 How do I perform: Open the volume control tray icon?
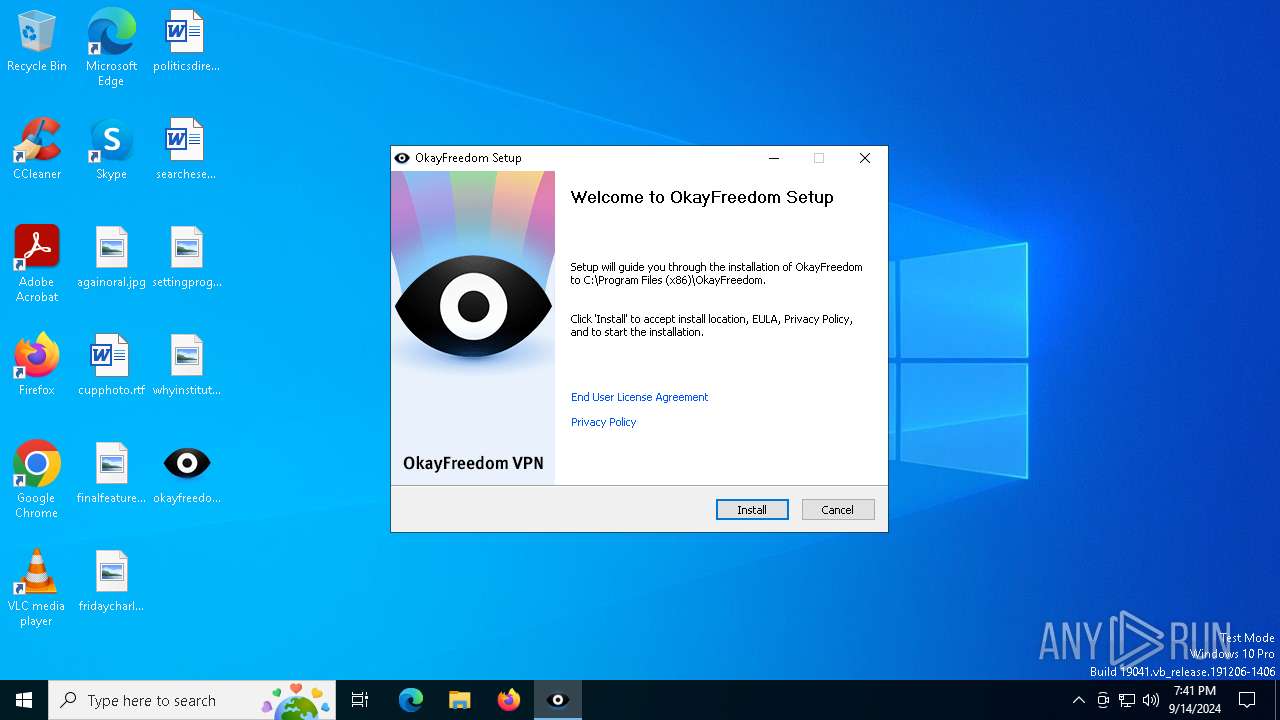coord(1151,700)
